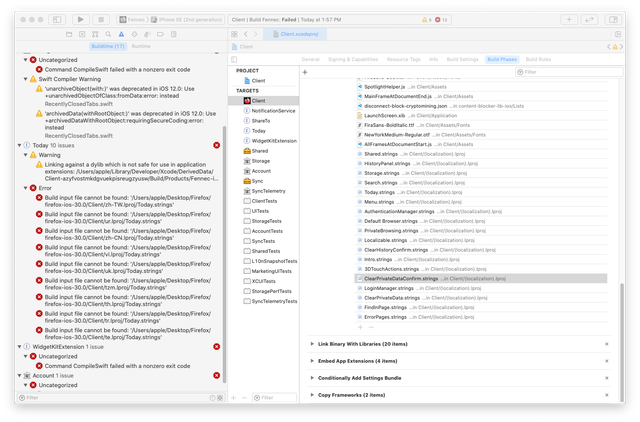Click the related items grid icon

(x=234, y=34)
